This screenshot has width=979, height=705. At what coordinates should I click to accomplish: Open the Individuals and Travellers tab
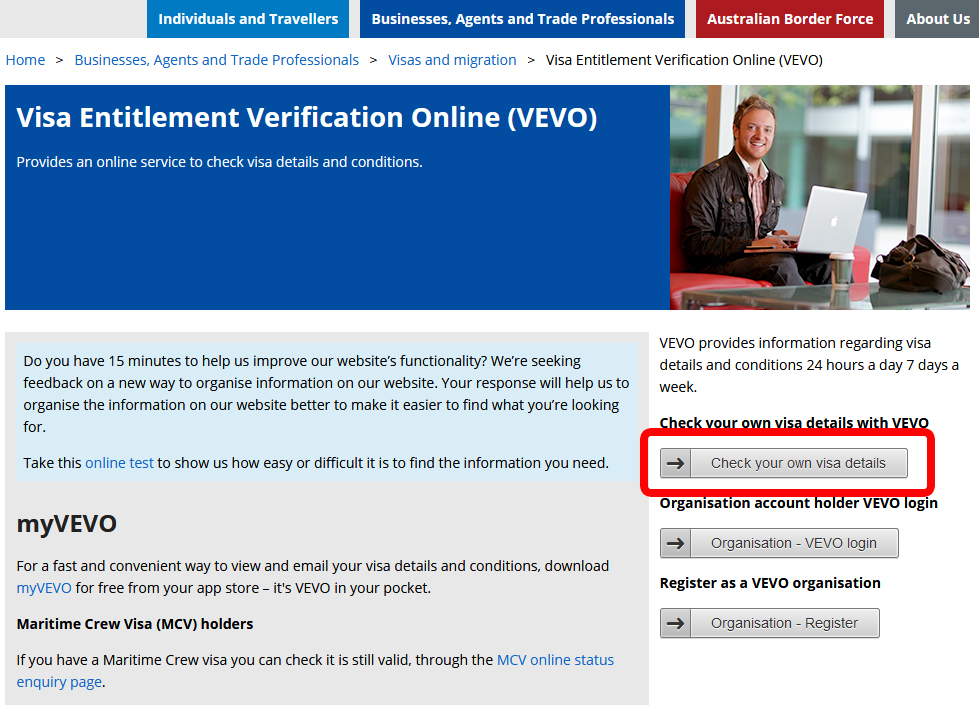[248, 19]
